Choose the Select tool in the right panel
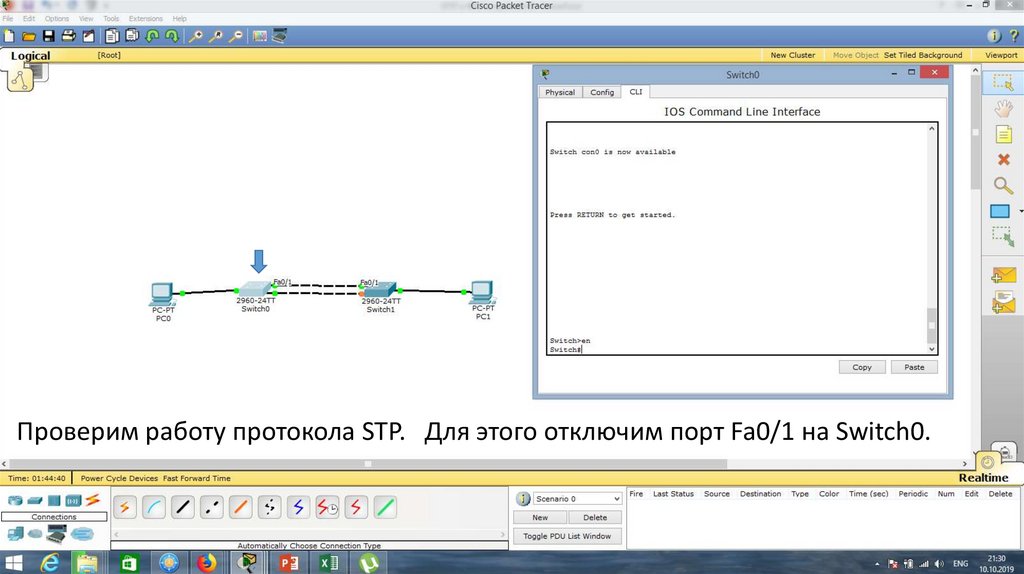This screenshot has height=574, width=1024. click(1002, 82)
